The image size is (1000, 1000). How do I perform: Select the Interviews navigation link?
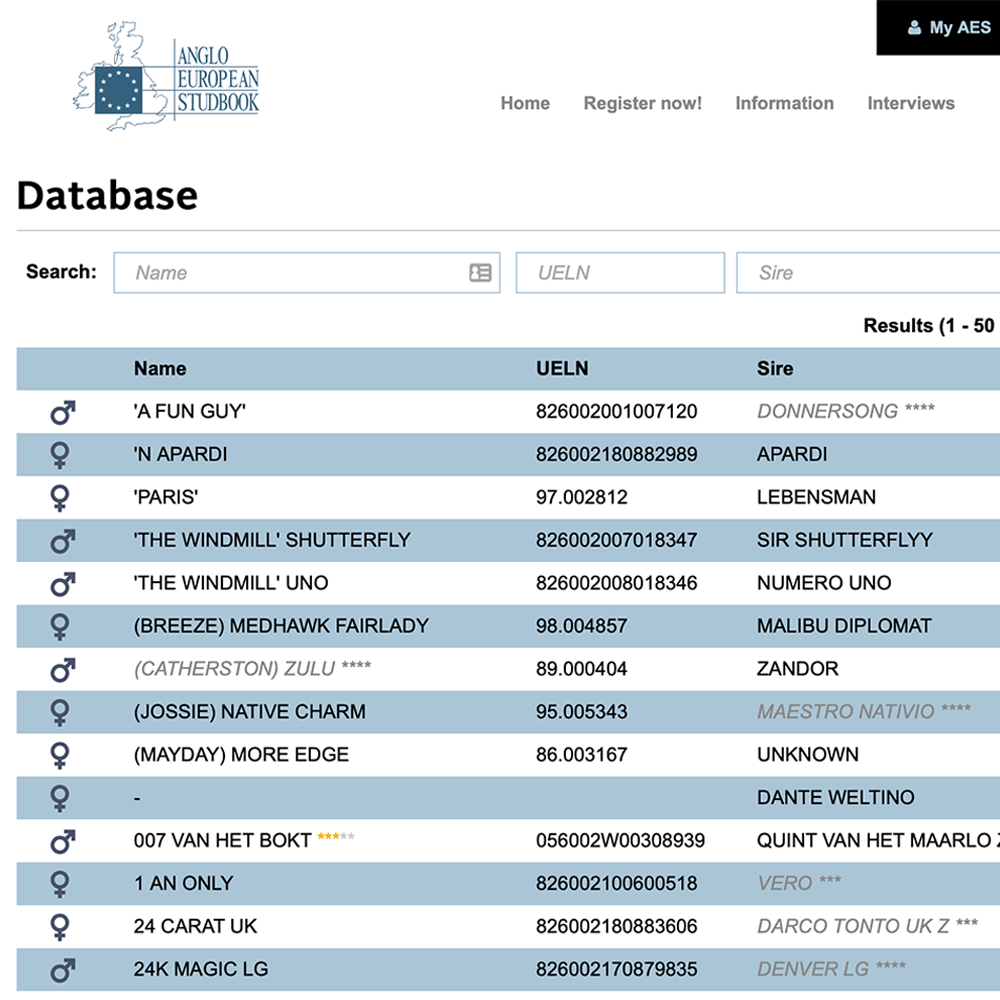(x=910, y=103)
